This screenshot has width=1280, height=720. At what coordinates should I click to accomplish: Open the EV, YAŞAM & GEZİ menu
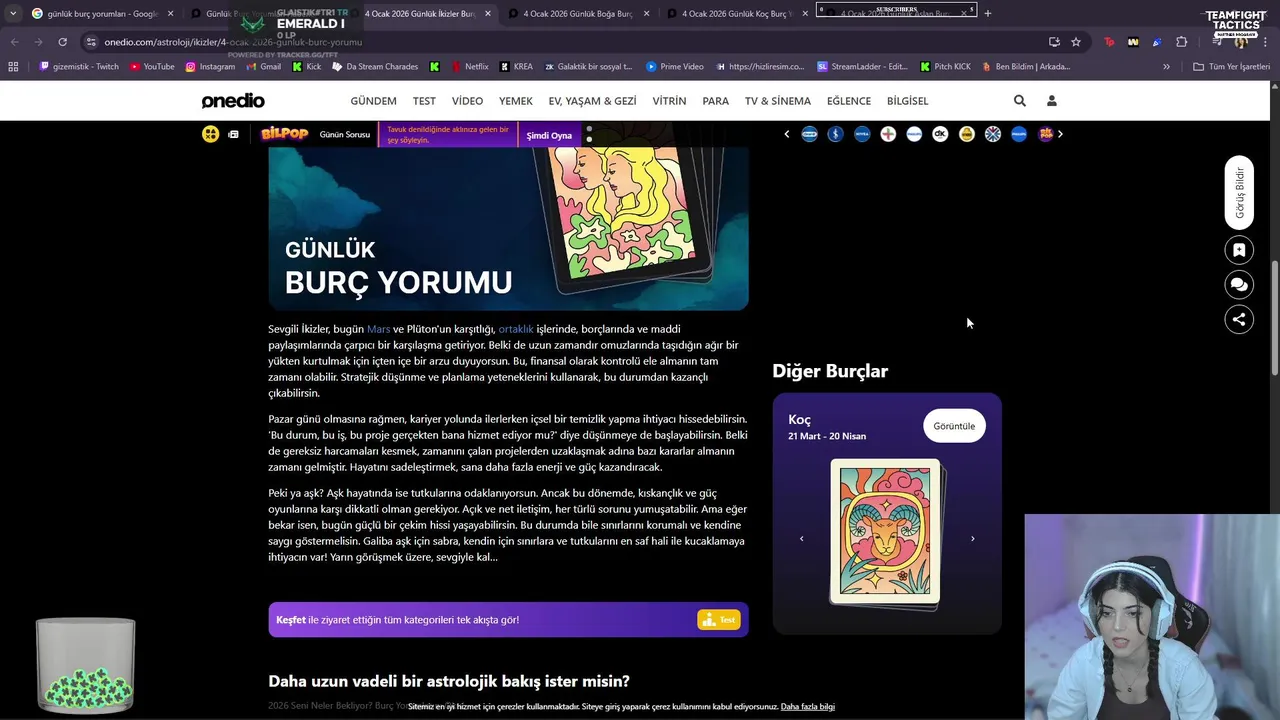(x=592, y=101)
